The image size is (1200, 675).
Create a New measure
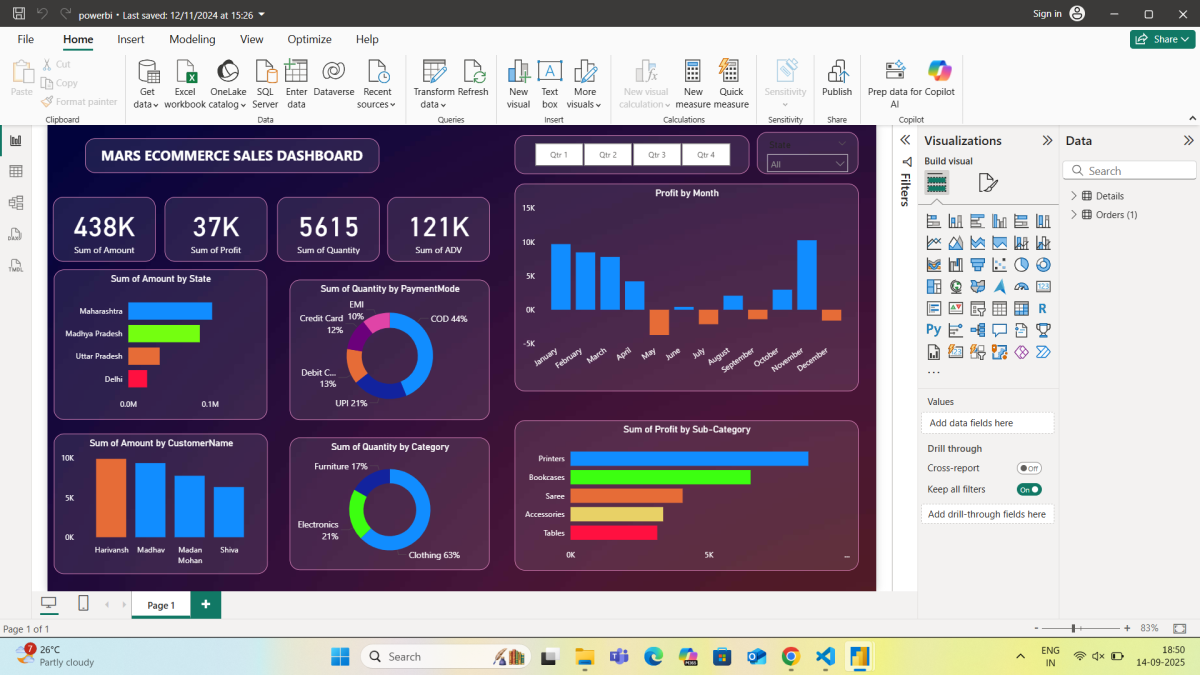click(693, 73)
